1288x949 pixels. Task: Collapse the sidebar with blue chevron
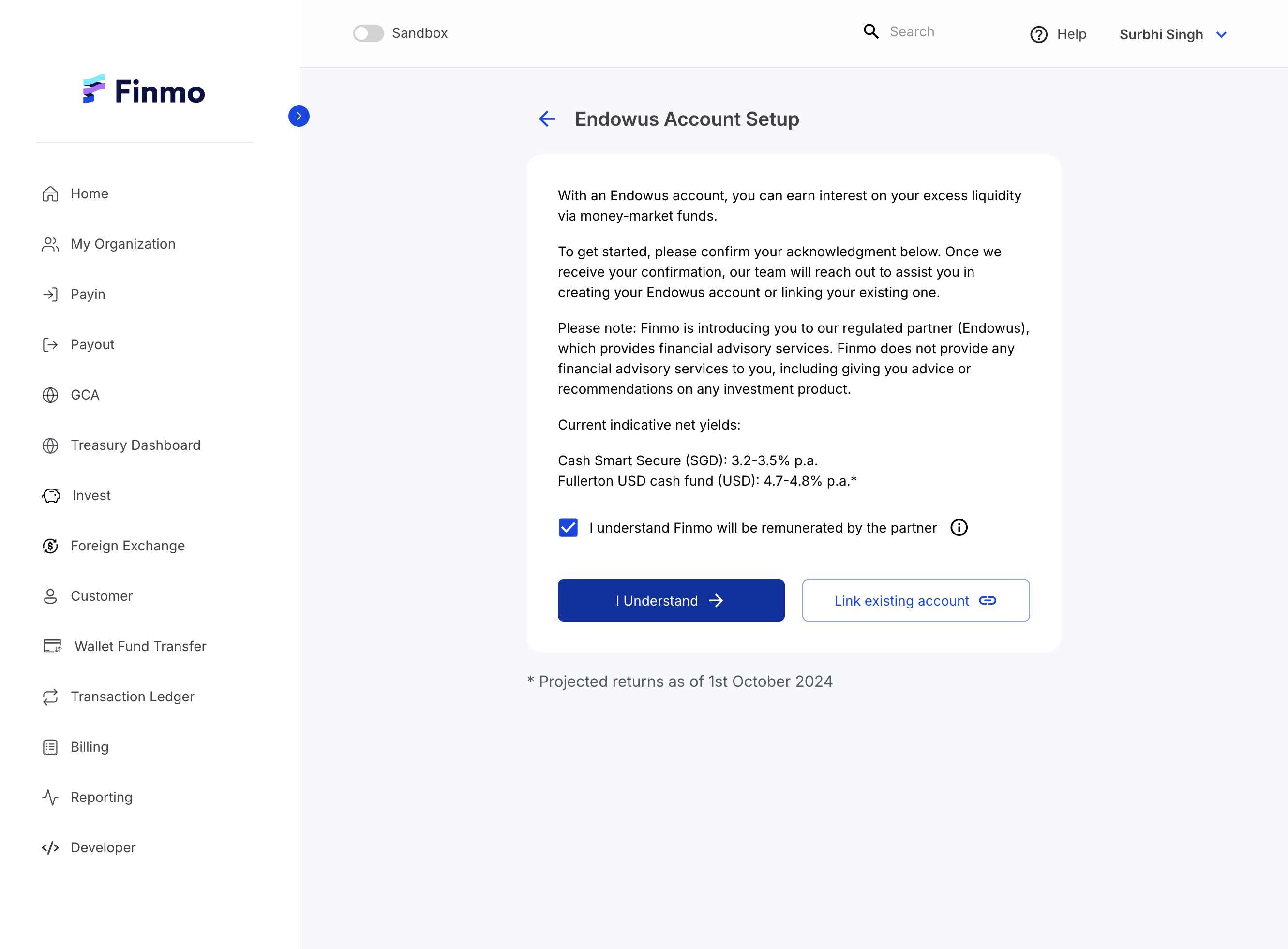coord(299,116)
